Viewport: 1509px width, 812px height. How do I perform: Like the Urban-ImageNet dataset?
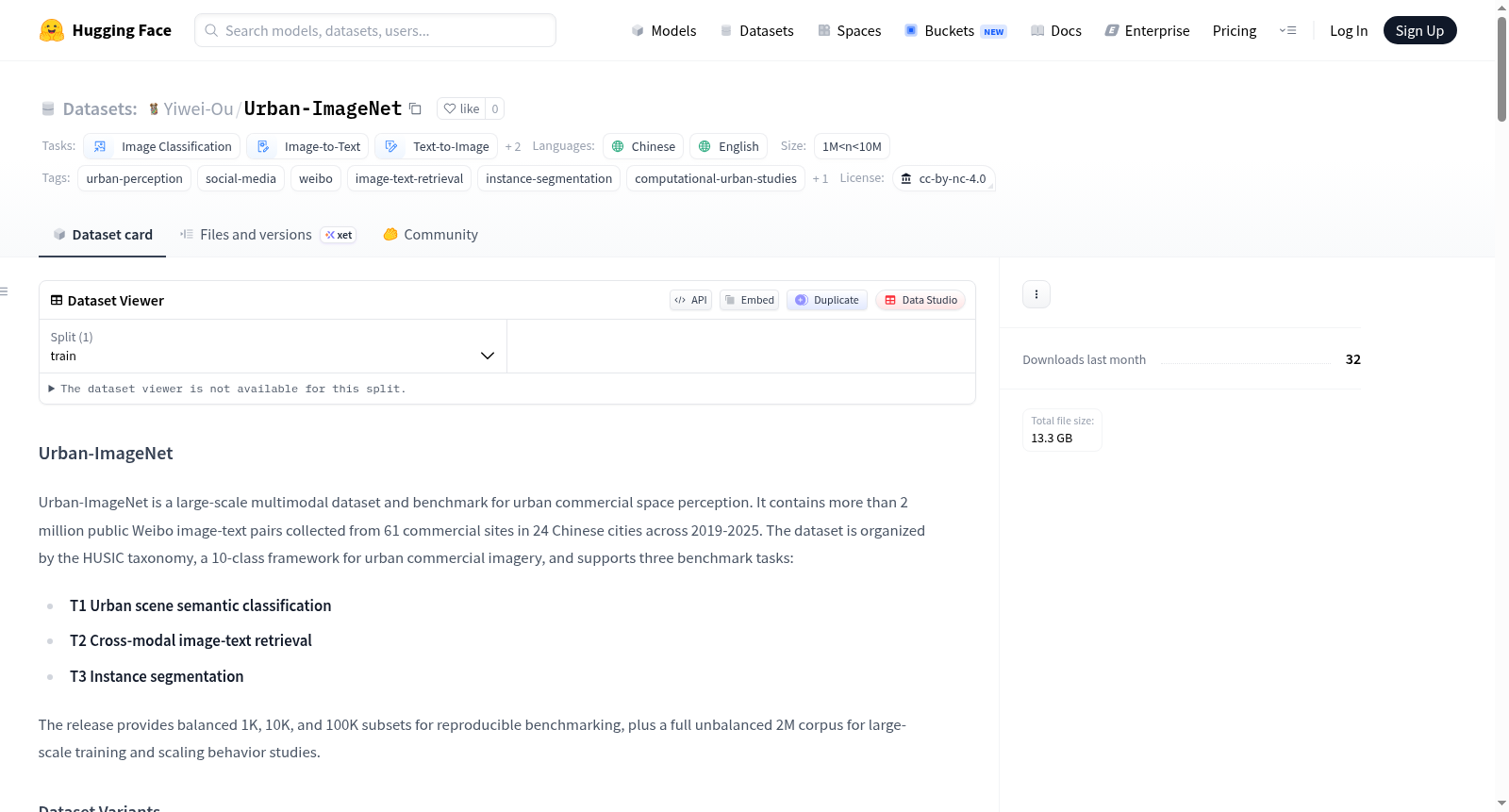(x=461, y=108)
